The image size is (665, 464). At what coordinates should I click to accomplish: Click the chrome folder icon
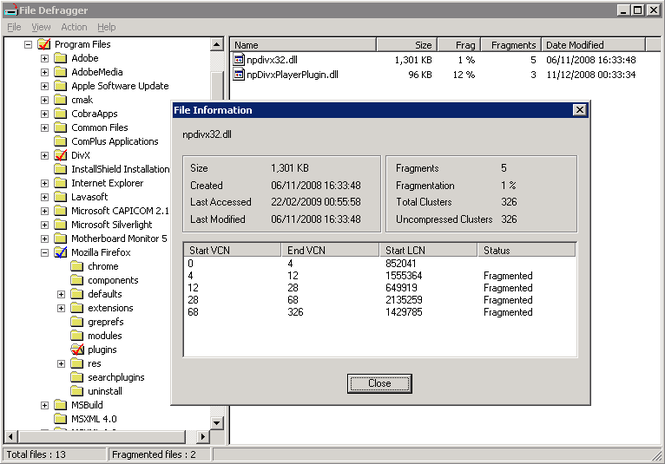(x=77, y=266)
